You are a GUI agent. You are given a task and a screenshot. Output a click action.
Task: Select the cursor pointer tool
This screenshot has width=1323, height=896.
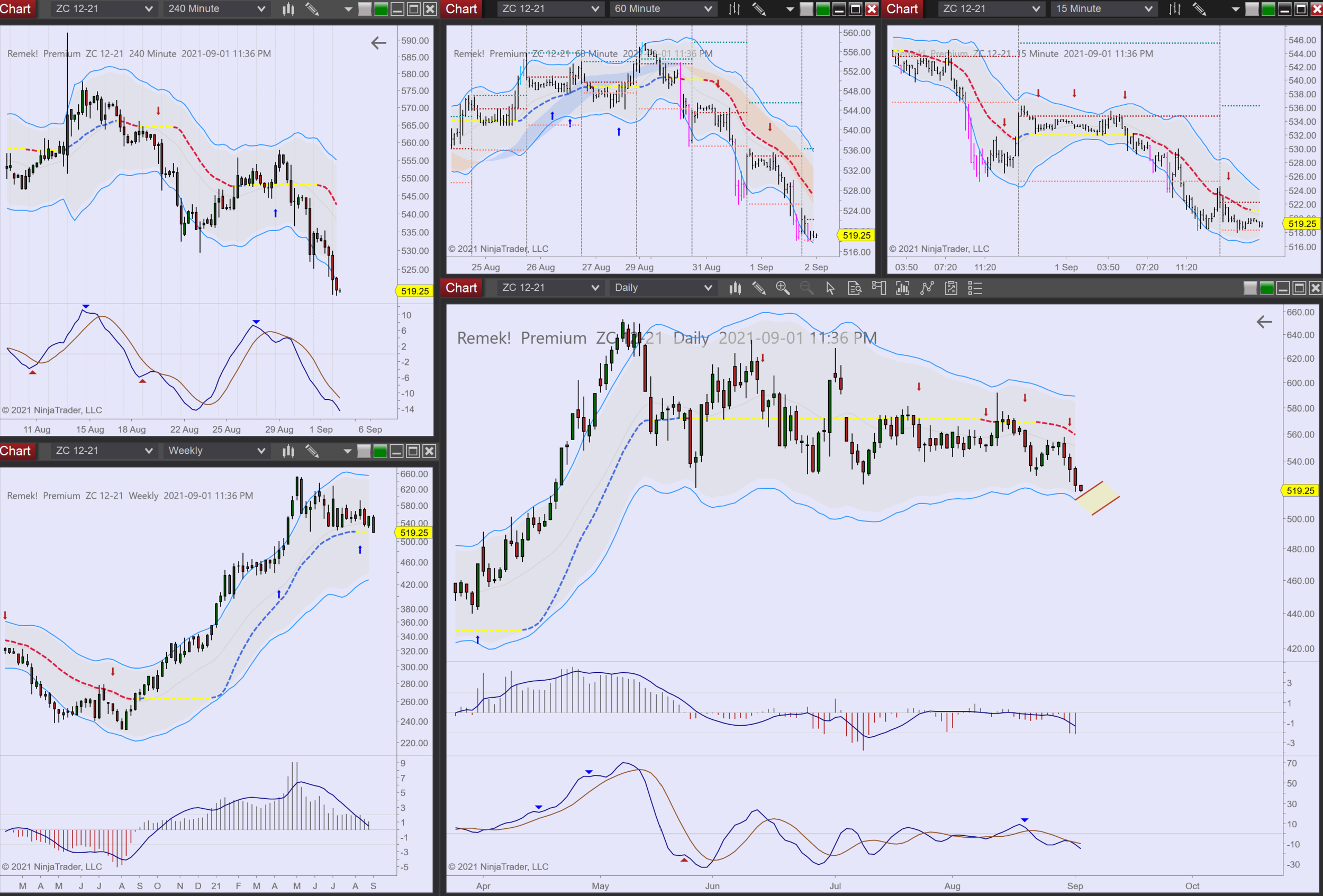(830, 288)
